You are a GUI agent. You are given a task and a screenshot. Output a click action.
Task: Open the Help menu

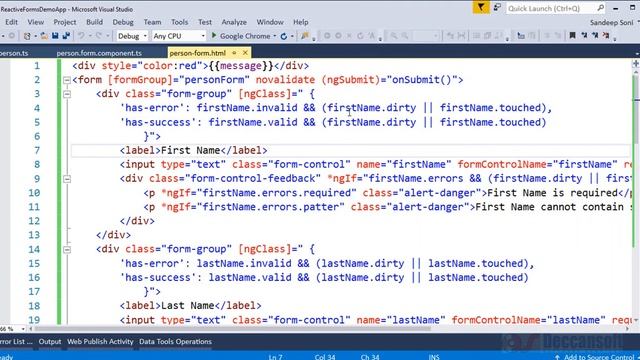click(300, 22)
